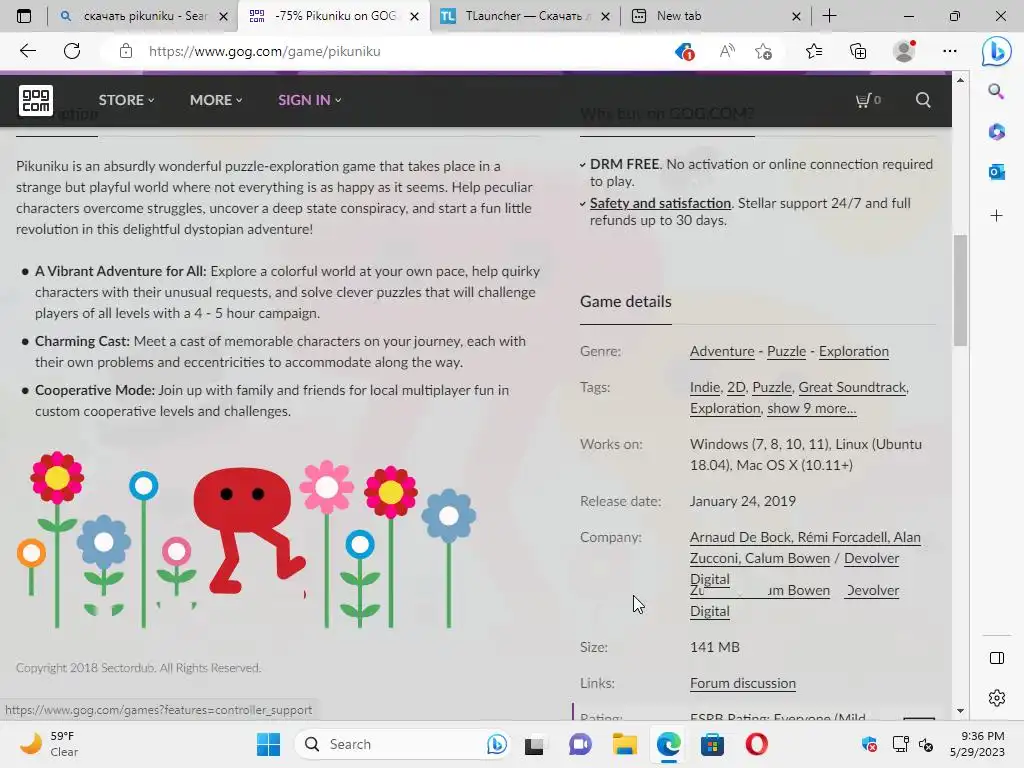Open the Windows Start button

(268, 744)
